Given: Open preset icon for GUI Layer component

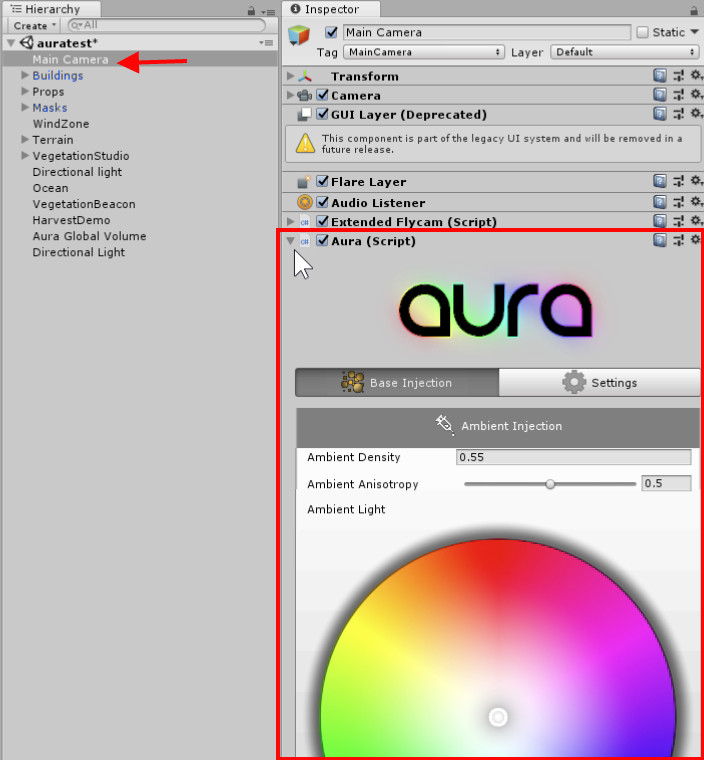Looking at the screenshot, I should [x=678, y=114].
